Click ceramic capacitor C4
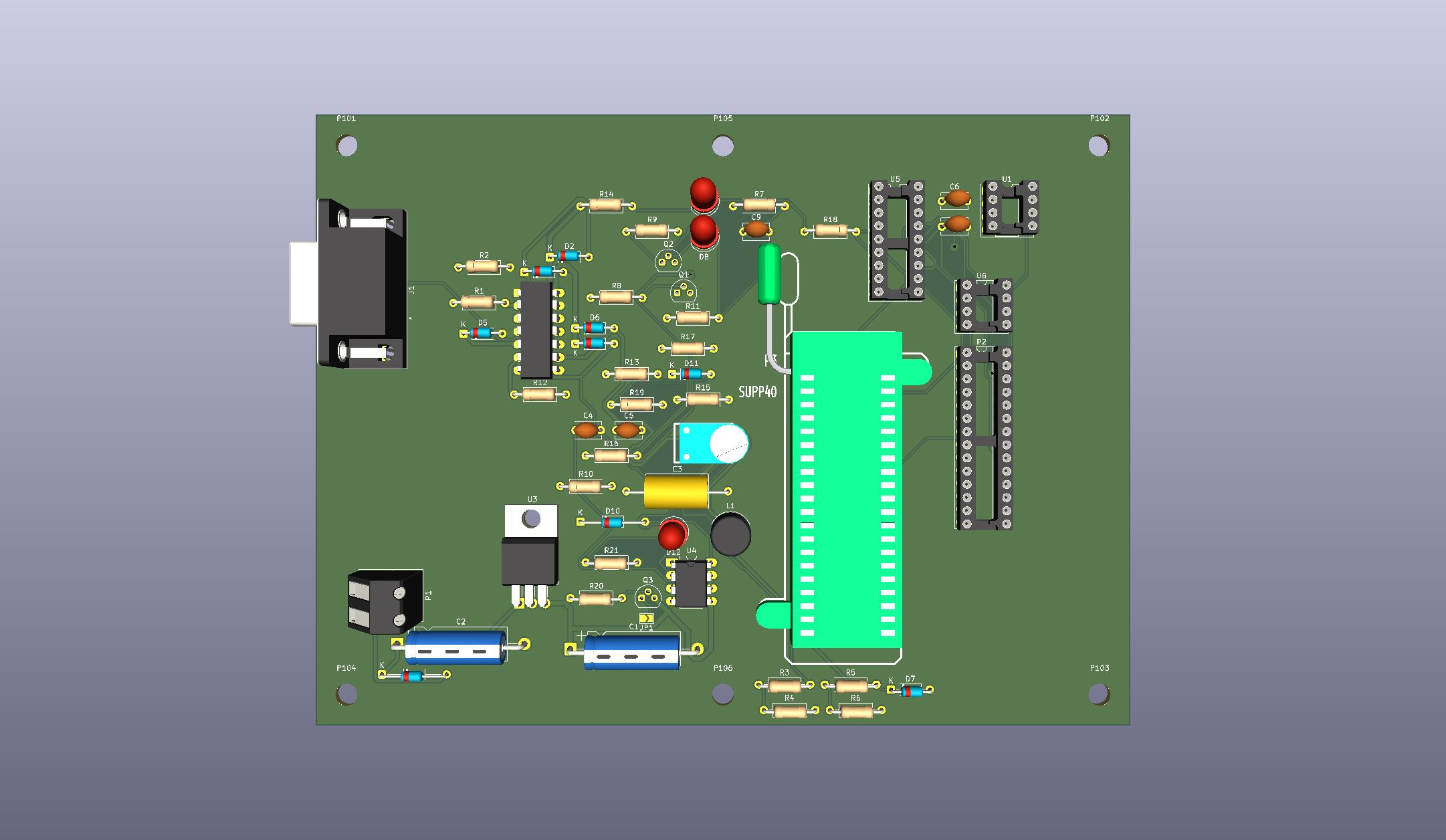Screen dimensions: 1446x840 click(x=587, y=429)
